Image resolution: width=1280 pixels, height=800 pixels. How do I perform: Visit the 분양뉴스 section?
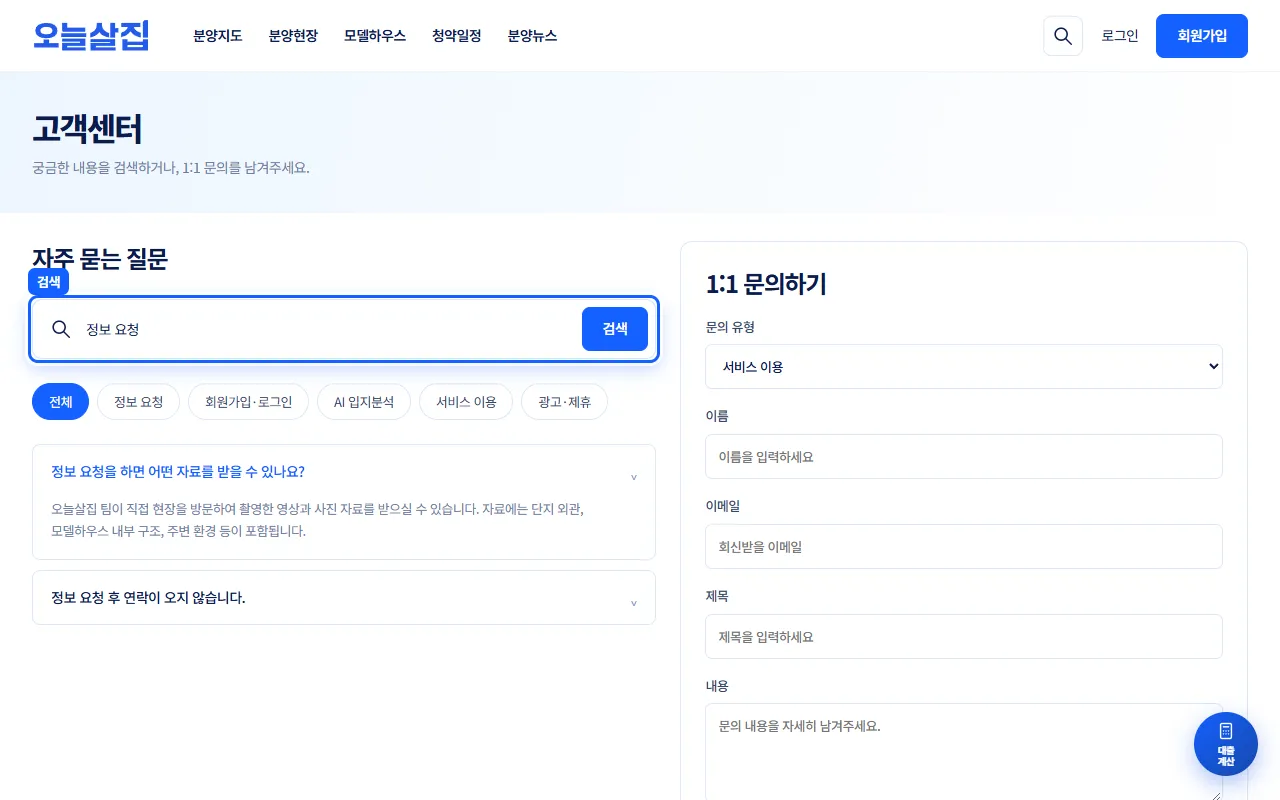pos(532,36)
